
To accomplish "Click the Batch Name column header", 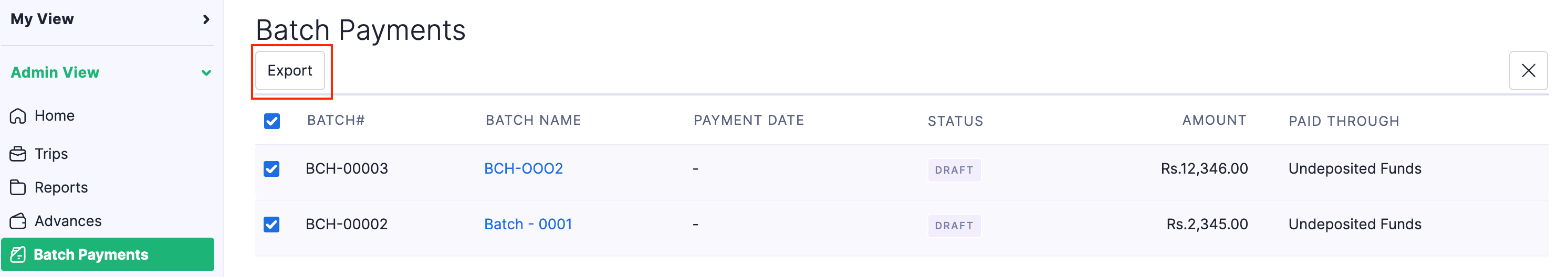I will tap(532, 121).
